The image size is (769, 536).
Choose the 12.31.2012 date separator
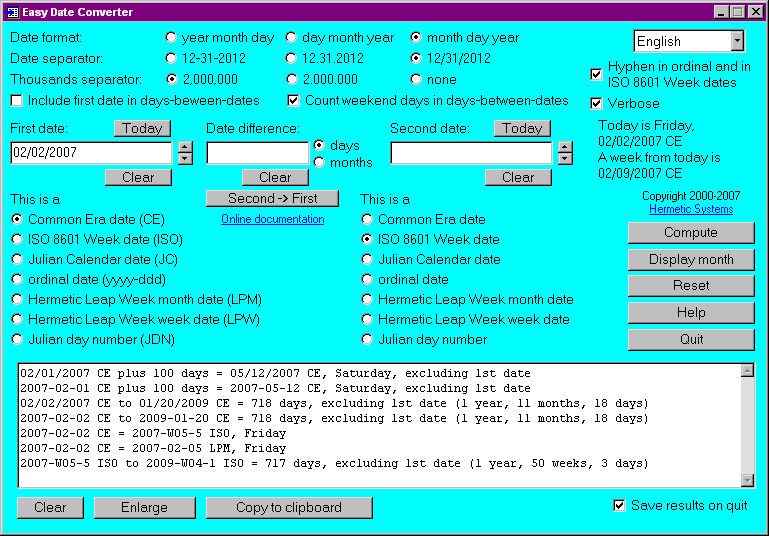[x=291, y=58]
